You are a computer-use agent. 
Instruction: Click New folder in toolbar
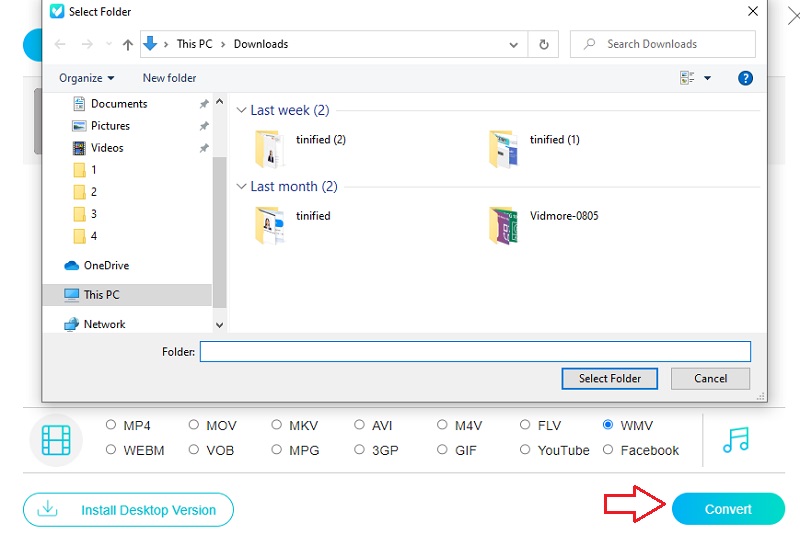click(x=169, y=78)
